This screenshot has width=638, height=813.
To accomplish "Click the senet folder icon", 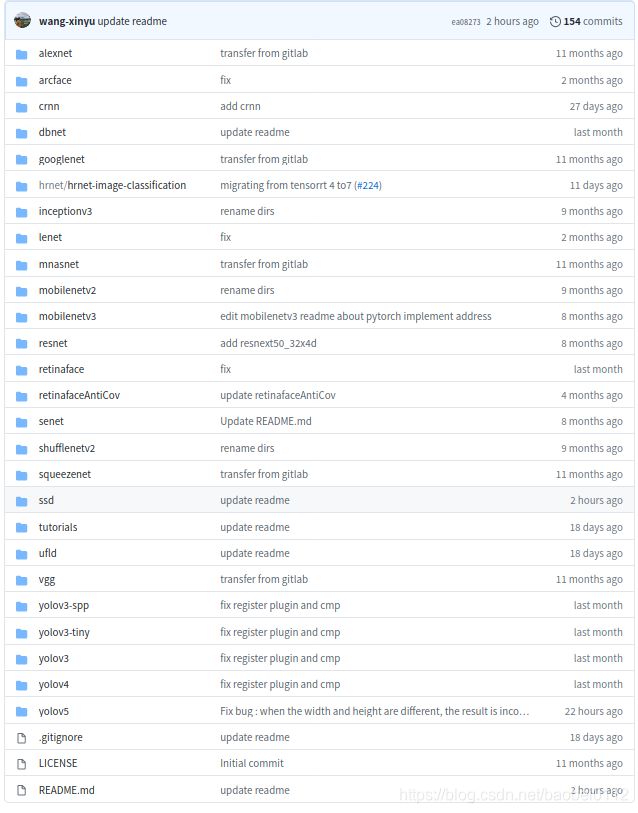I will 21,422.
